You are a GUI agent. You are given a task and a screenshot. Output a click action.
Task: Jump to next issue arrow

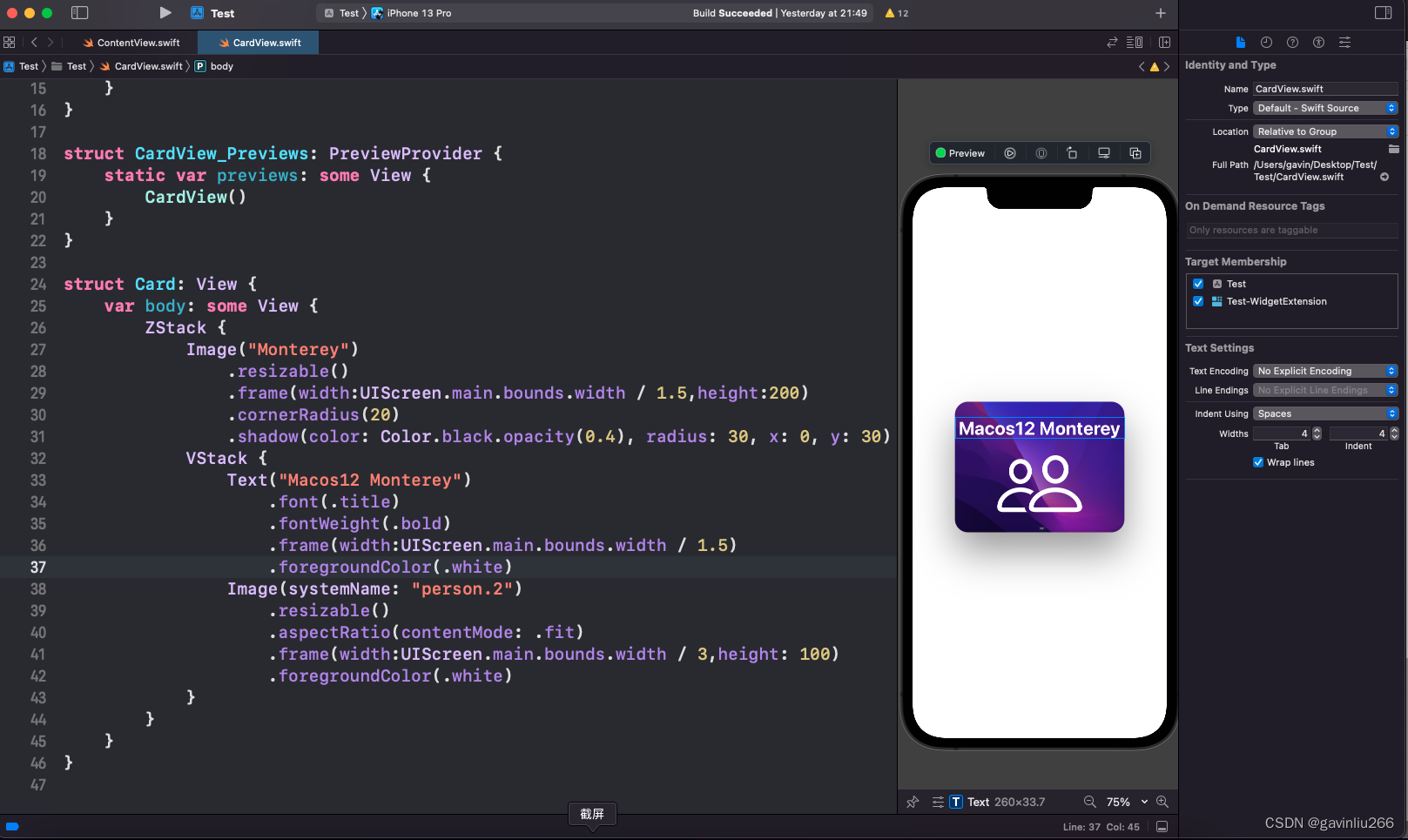tap(1167, 66)
